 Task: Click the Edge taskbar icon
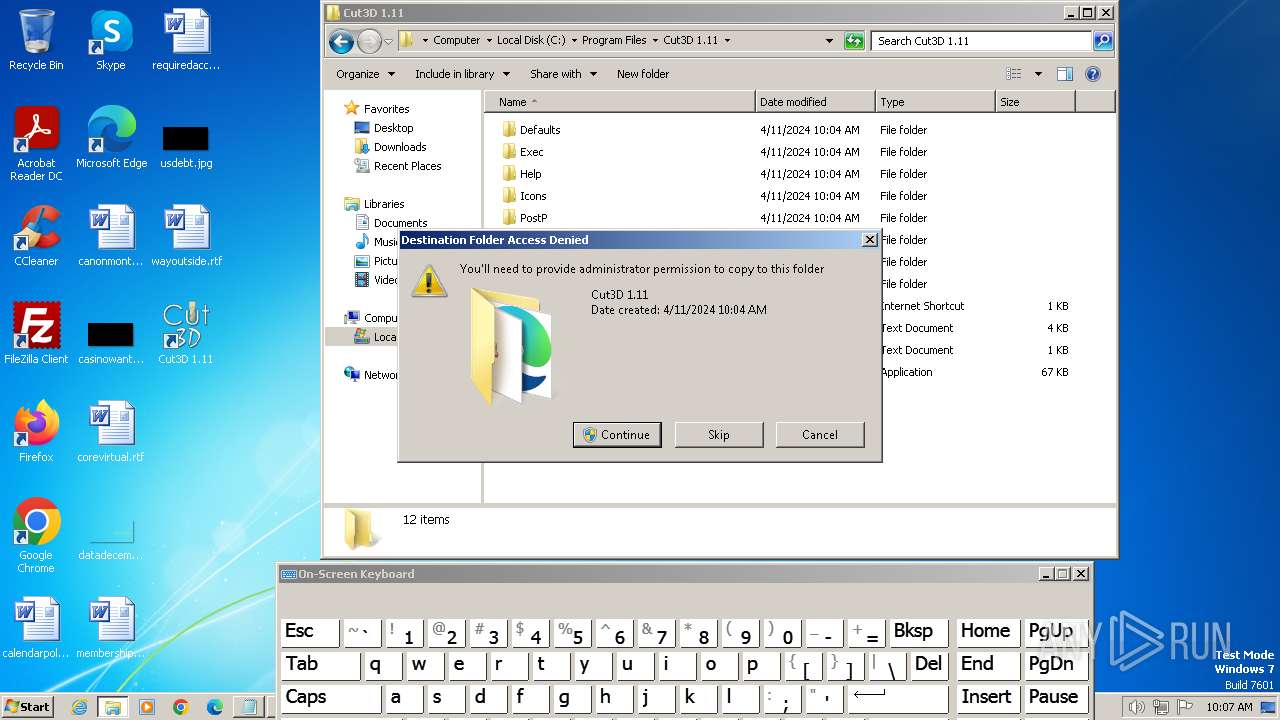[x=214, y=707]
